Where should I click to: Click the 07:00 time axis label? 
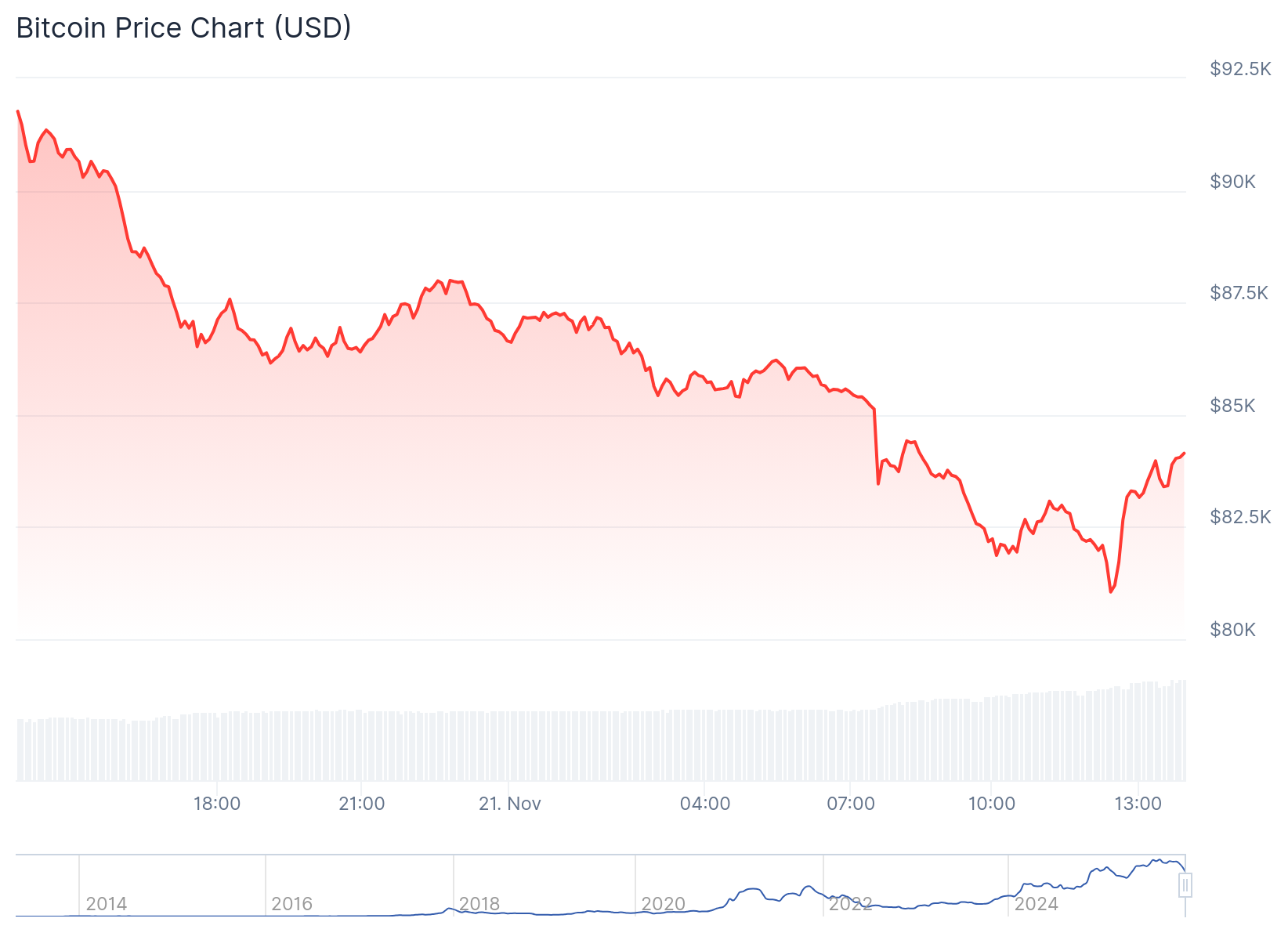[x=851, y=804]
